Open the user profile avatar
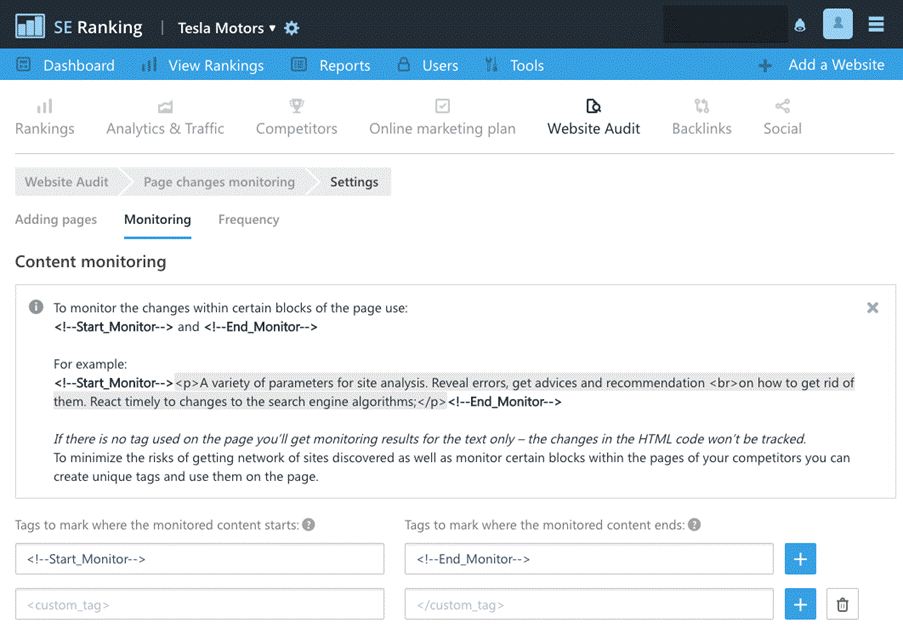 (x=837, y=25)
